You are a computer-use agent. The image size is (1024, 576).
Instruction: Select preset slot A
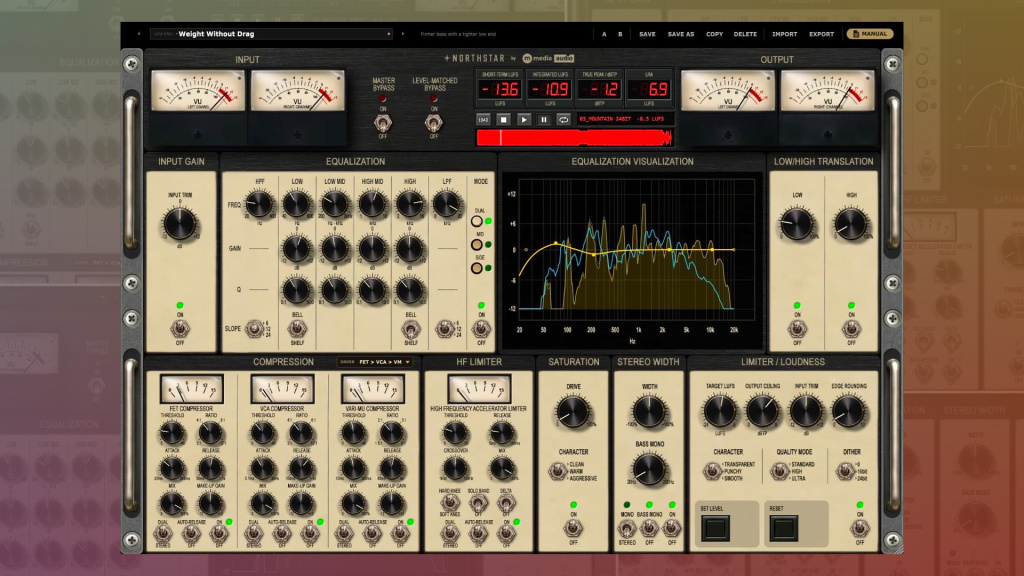603,34
